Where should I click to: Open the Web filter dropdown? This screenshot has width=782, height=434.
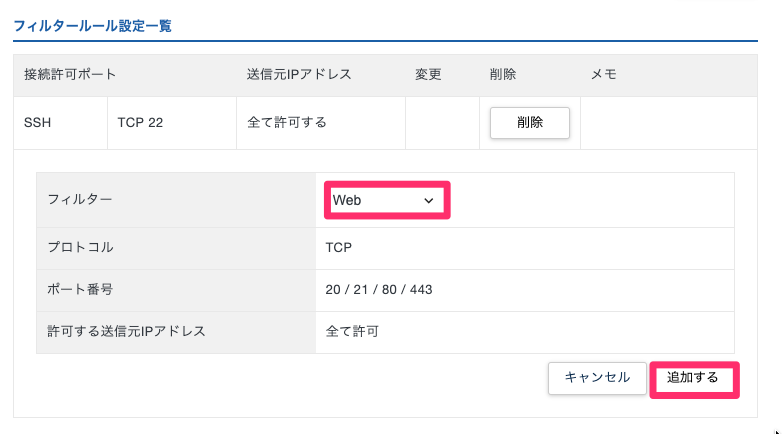pyautogui.click(x=384, y=200)
